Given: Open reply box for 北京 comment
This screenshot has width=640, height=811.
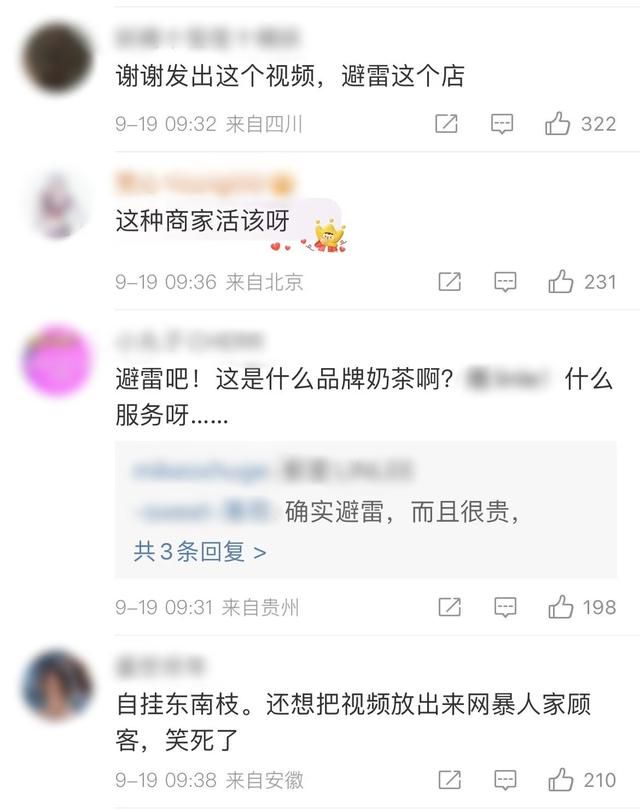Looking at the screenshot, I should tap(505, 282).
